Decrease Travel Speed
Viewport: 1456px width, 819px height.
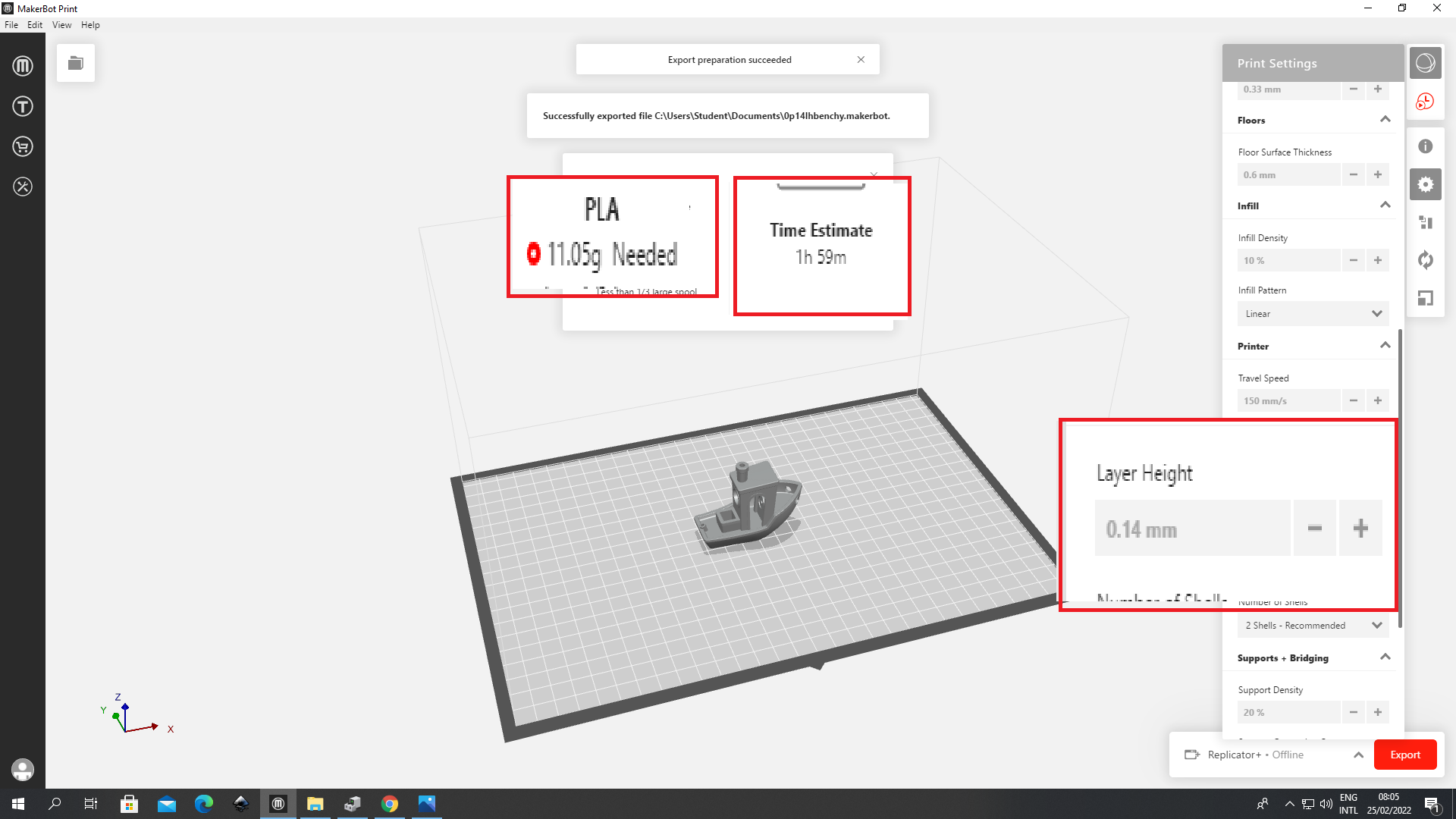(1354, 400)
